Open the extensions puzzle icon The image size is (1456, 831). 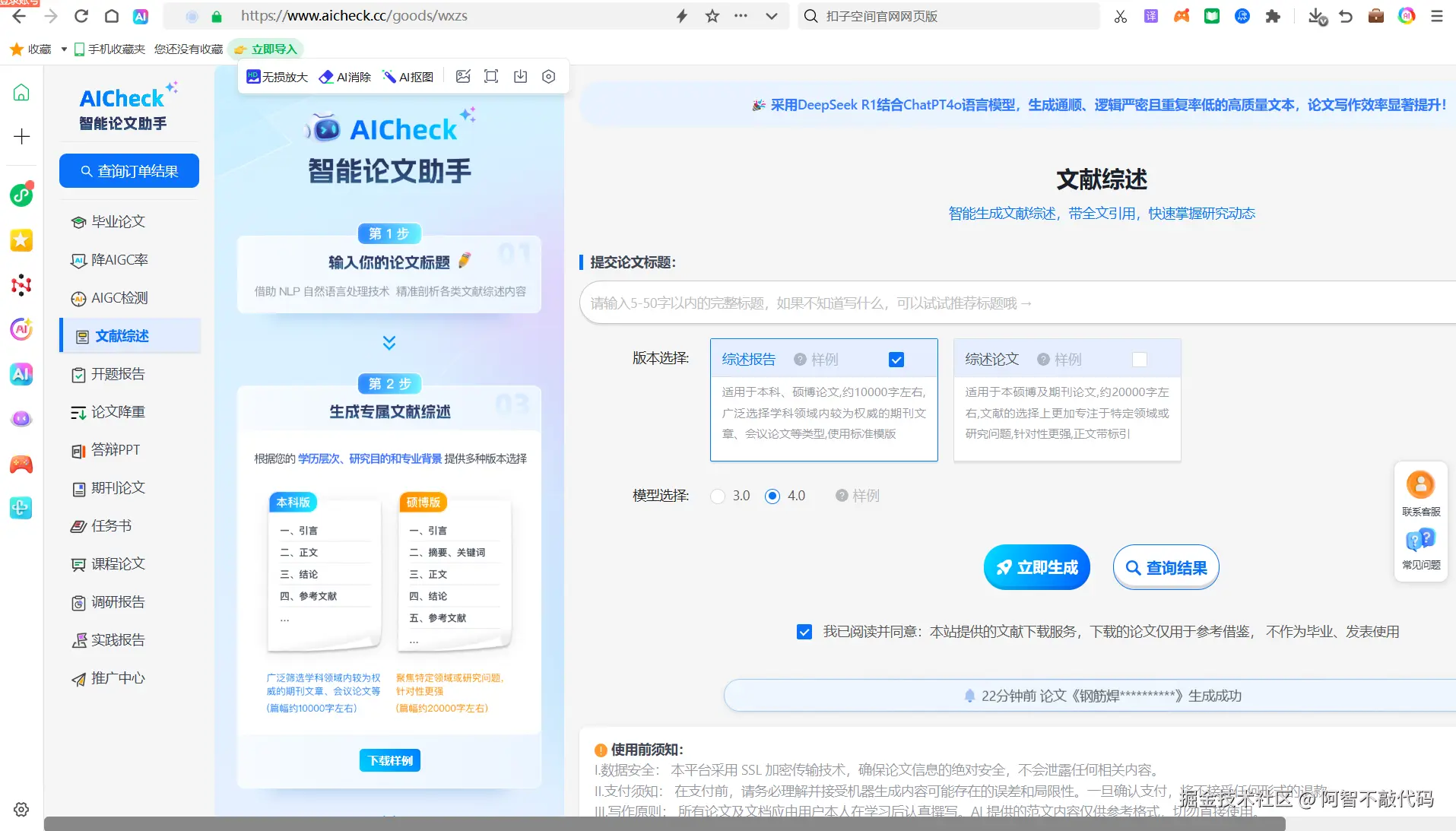pos(1273,16)
